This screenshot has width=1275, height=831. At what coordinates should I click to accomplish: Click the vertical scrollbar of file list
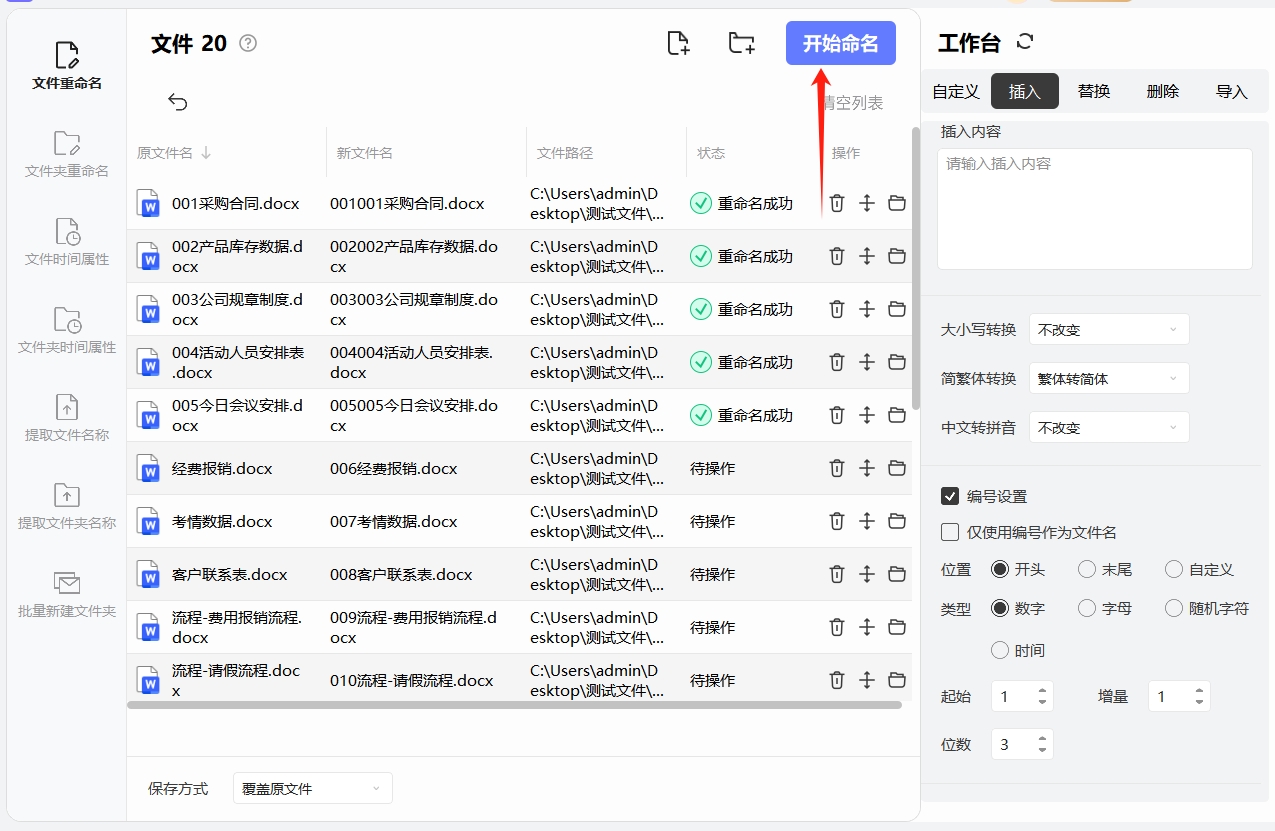(916, 268)
